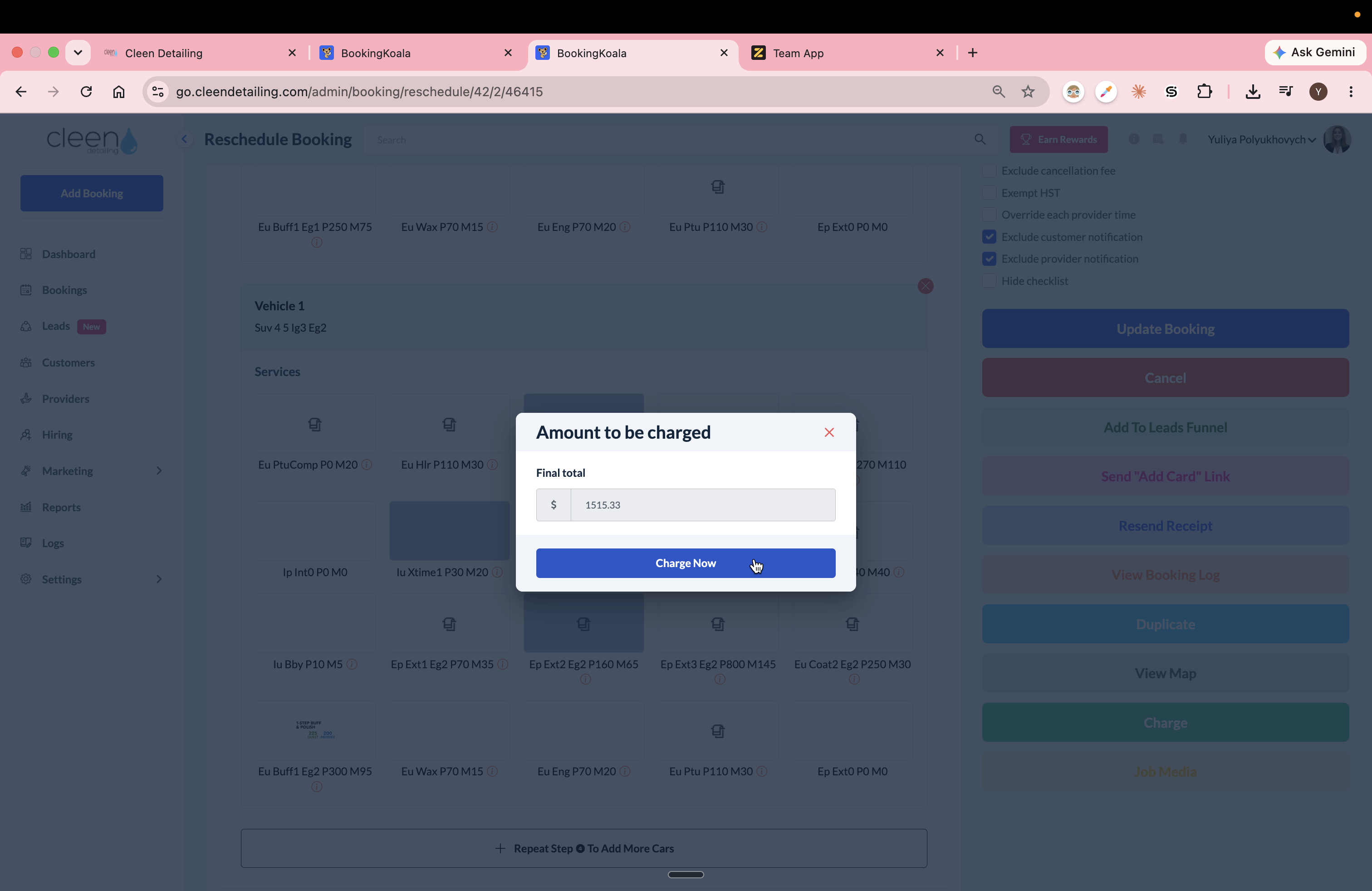Open the Yuliya Polyukhovych user dropdown

pyautogui.click(x=1261, y=139)
